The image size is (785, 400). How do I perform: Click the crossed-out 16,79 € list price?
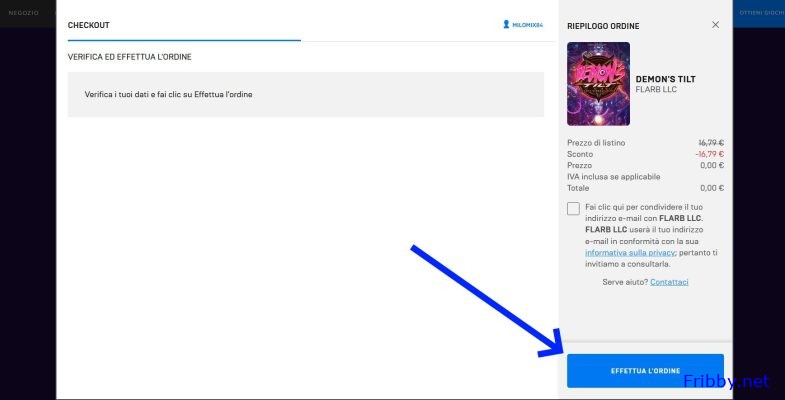[x=710, y=143]
